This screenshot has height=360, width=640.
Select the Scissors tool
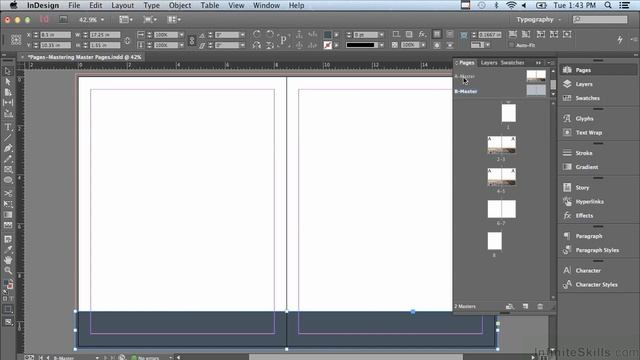click(8, 193)
